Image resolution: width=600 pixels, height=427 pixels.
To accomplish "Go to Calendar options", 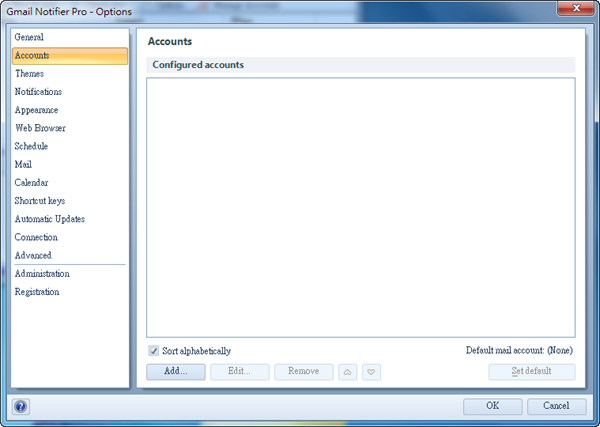I will click(x=70, y=183).
